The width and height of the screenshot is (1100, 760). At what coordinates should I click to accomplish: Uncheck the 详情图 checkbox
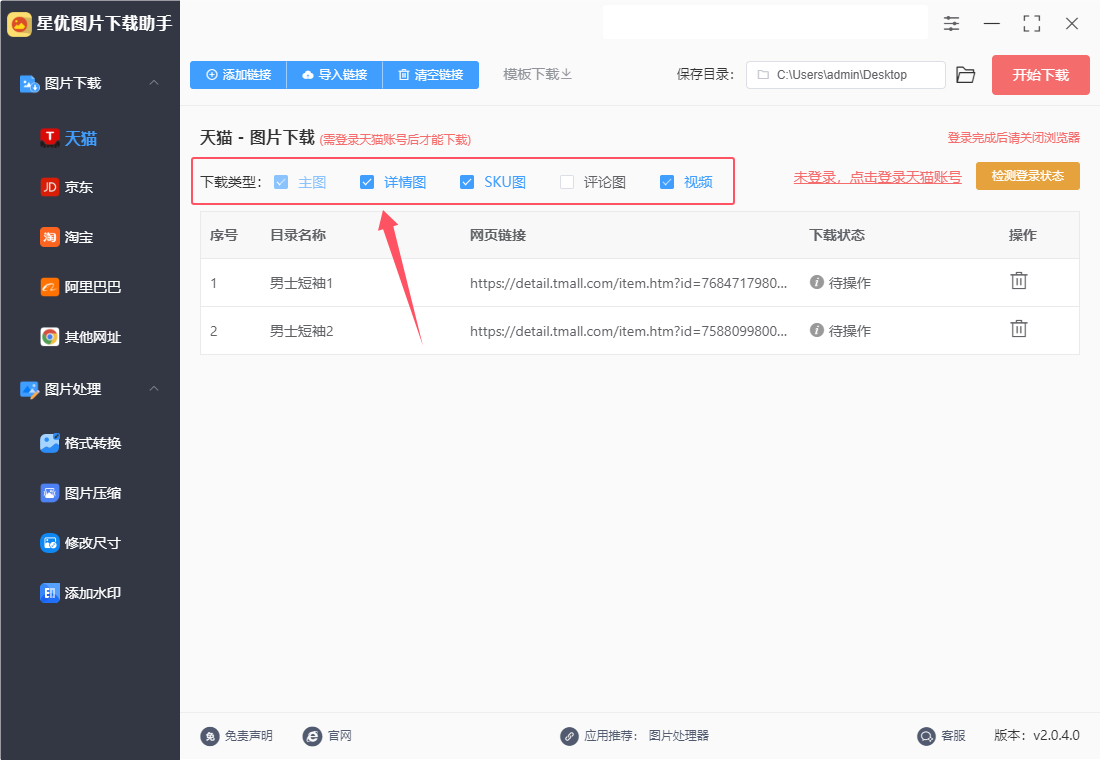click(x=367, y=182)
